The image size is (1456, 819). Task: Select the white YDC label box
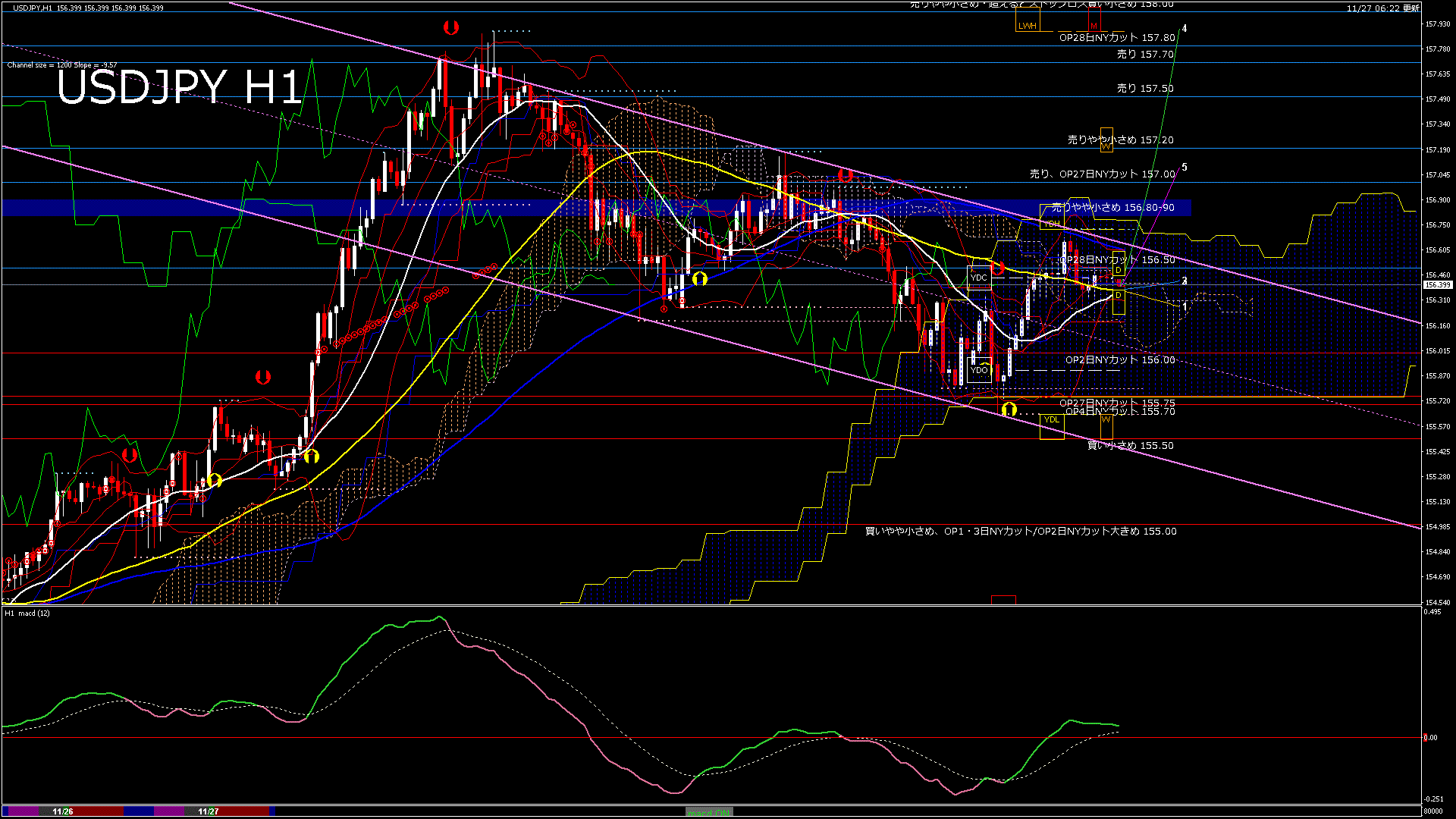tap(979, 278)
